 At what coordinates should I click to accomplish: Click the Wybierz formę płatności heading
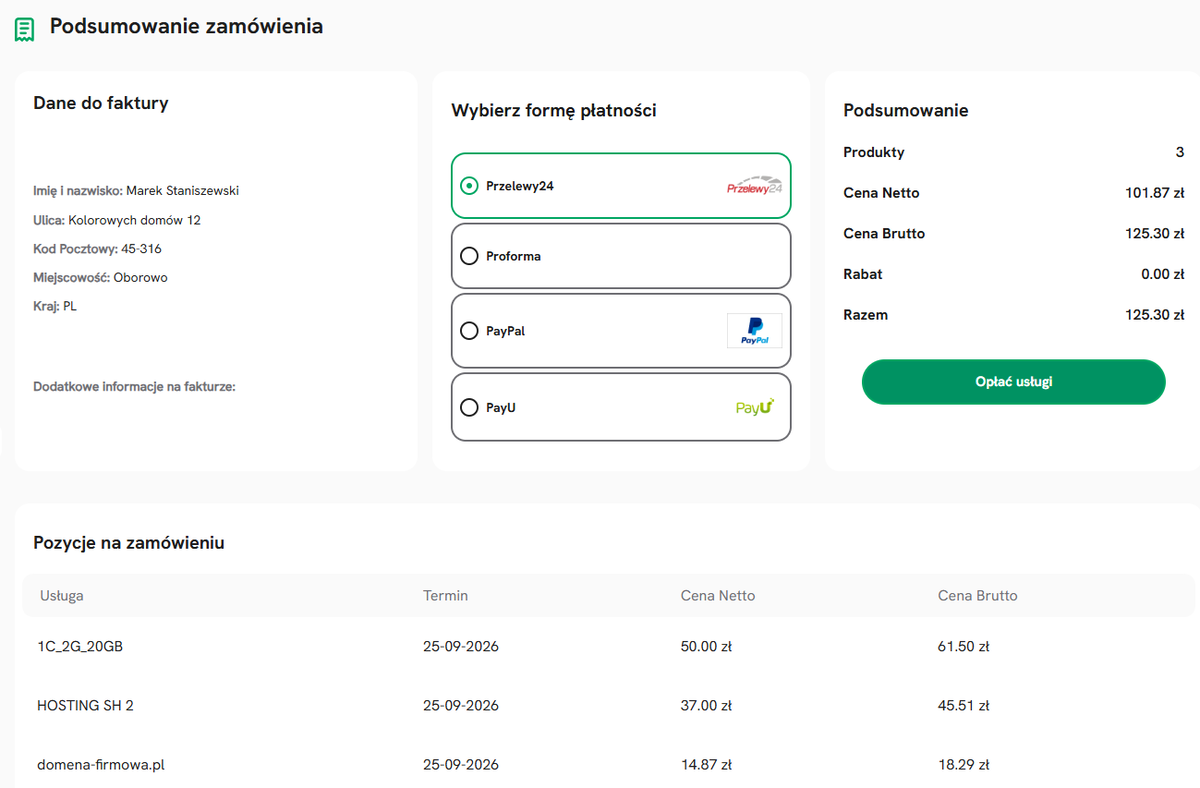[554, 111]
